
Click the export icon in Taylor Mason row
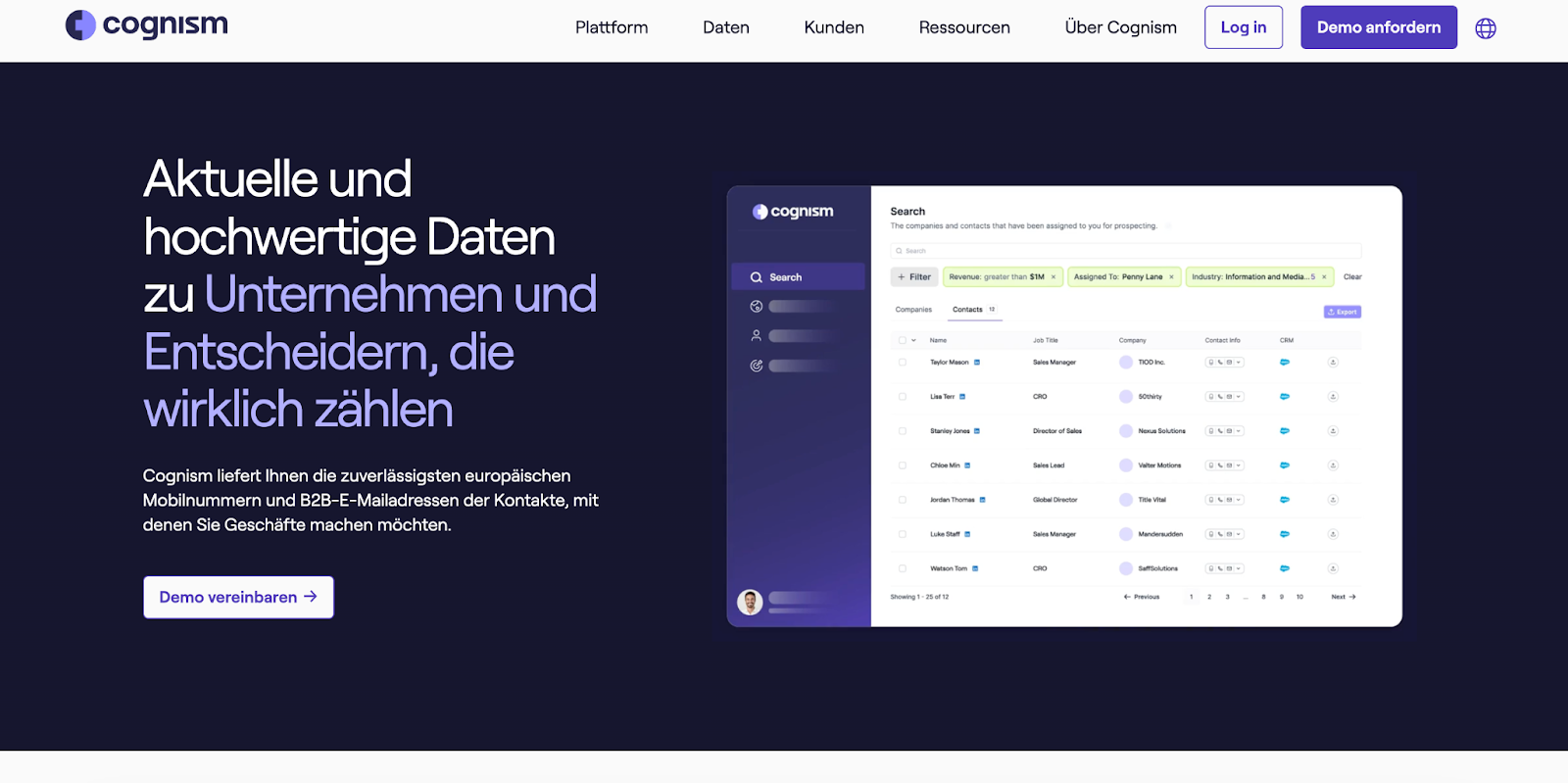[x=1333, y=363]
